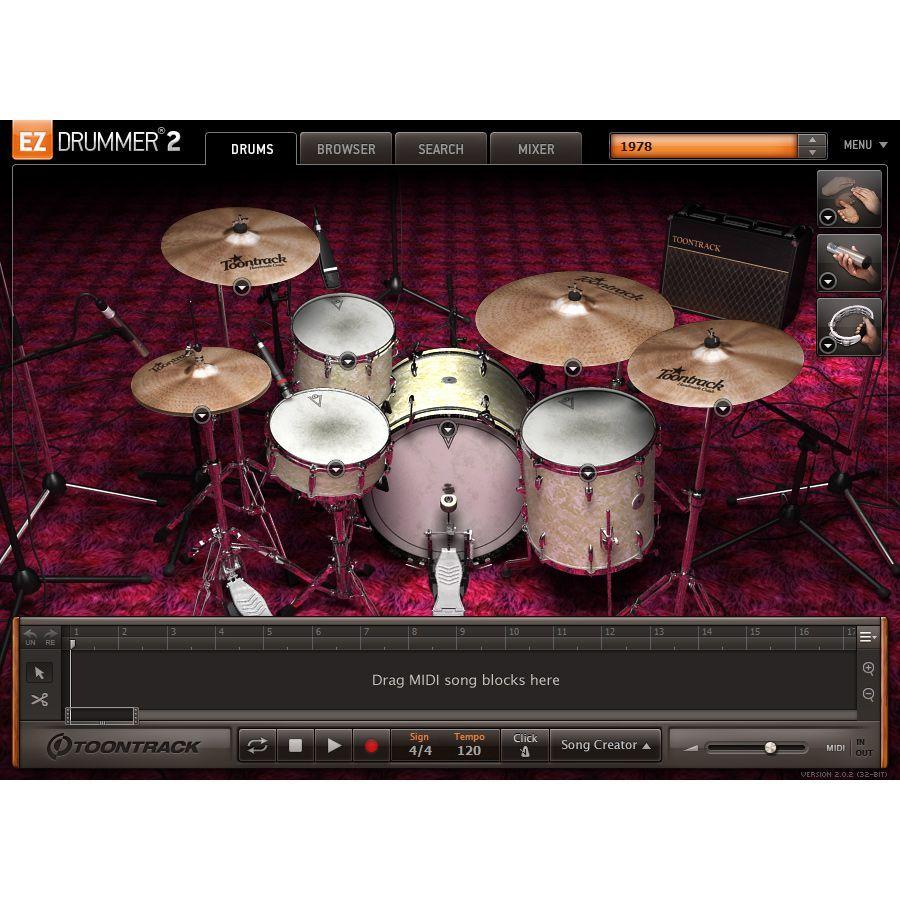This screenshot has height=900, width=900.
Task: Open the snare drum instrument menu
Action: pos(336,469)
